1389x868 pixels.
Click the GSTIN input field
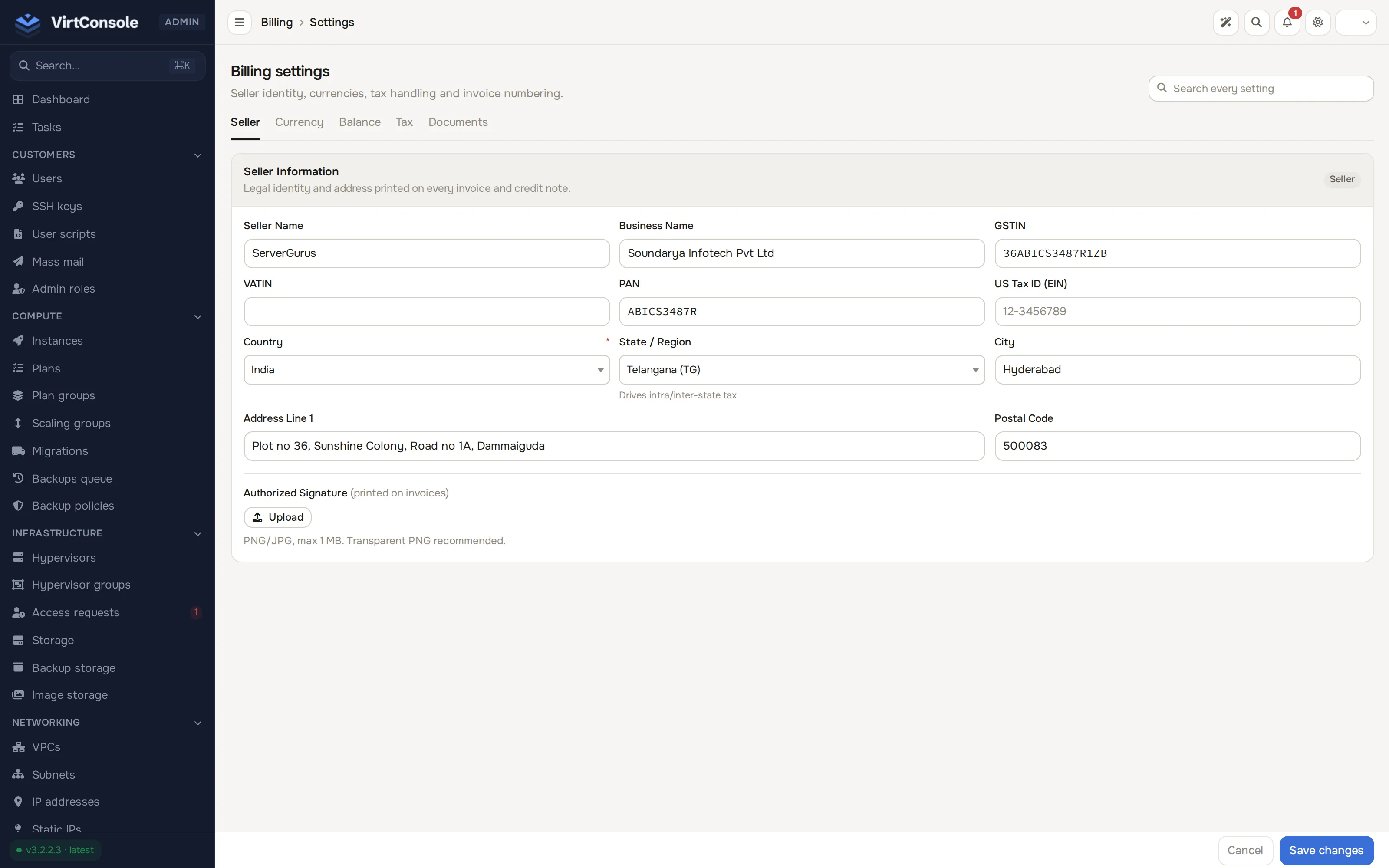click(x=1177, y=253)
